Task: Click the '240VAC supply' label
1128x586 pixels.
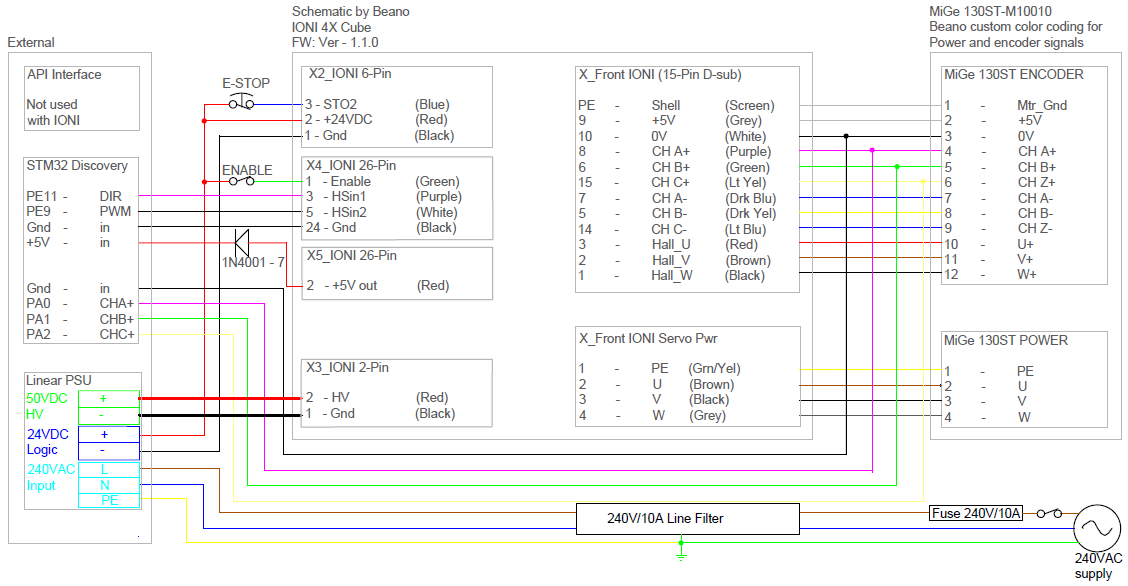Action: 1098,566
